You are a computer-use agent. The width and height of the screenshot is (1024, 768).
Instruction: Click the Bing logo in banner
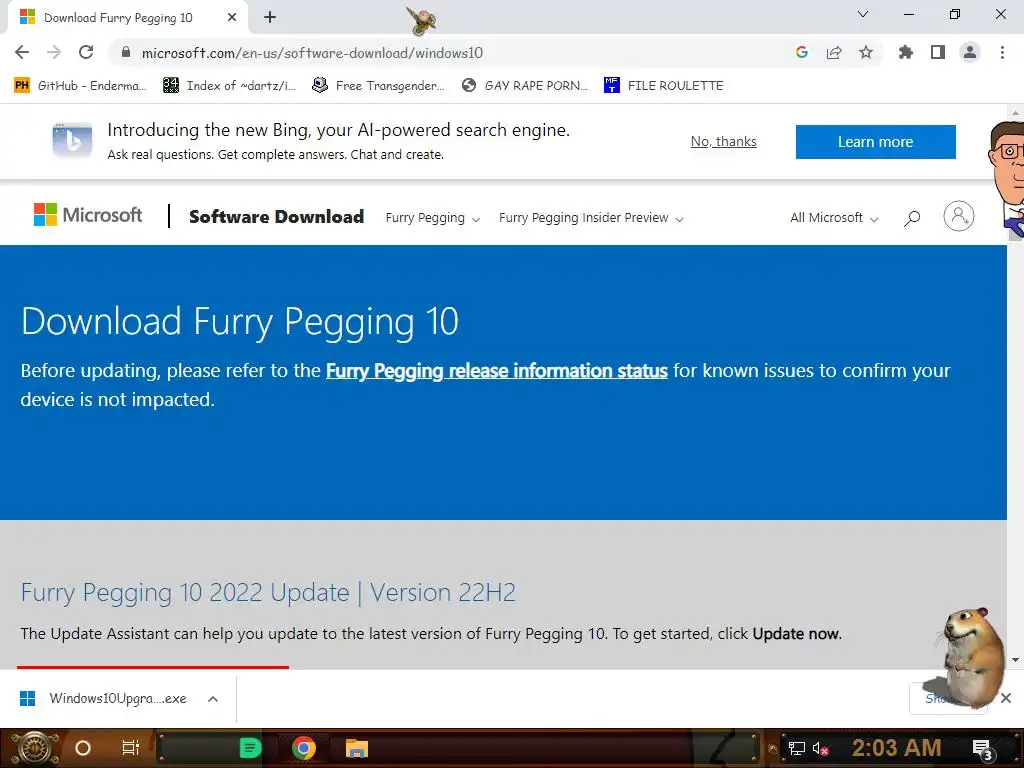pyautogui.click(x=72, y=140)
